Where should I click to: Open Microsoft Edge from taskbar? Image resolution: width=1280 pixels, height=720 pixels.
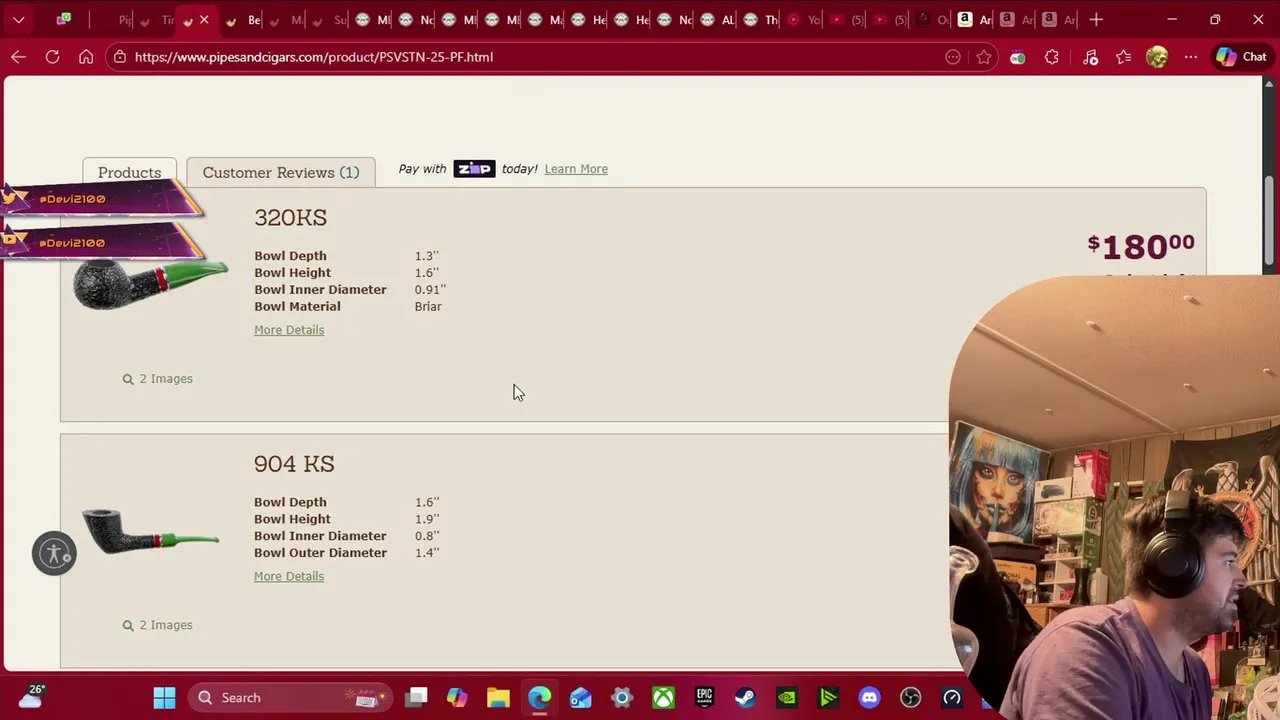[539, 697]
